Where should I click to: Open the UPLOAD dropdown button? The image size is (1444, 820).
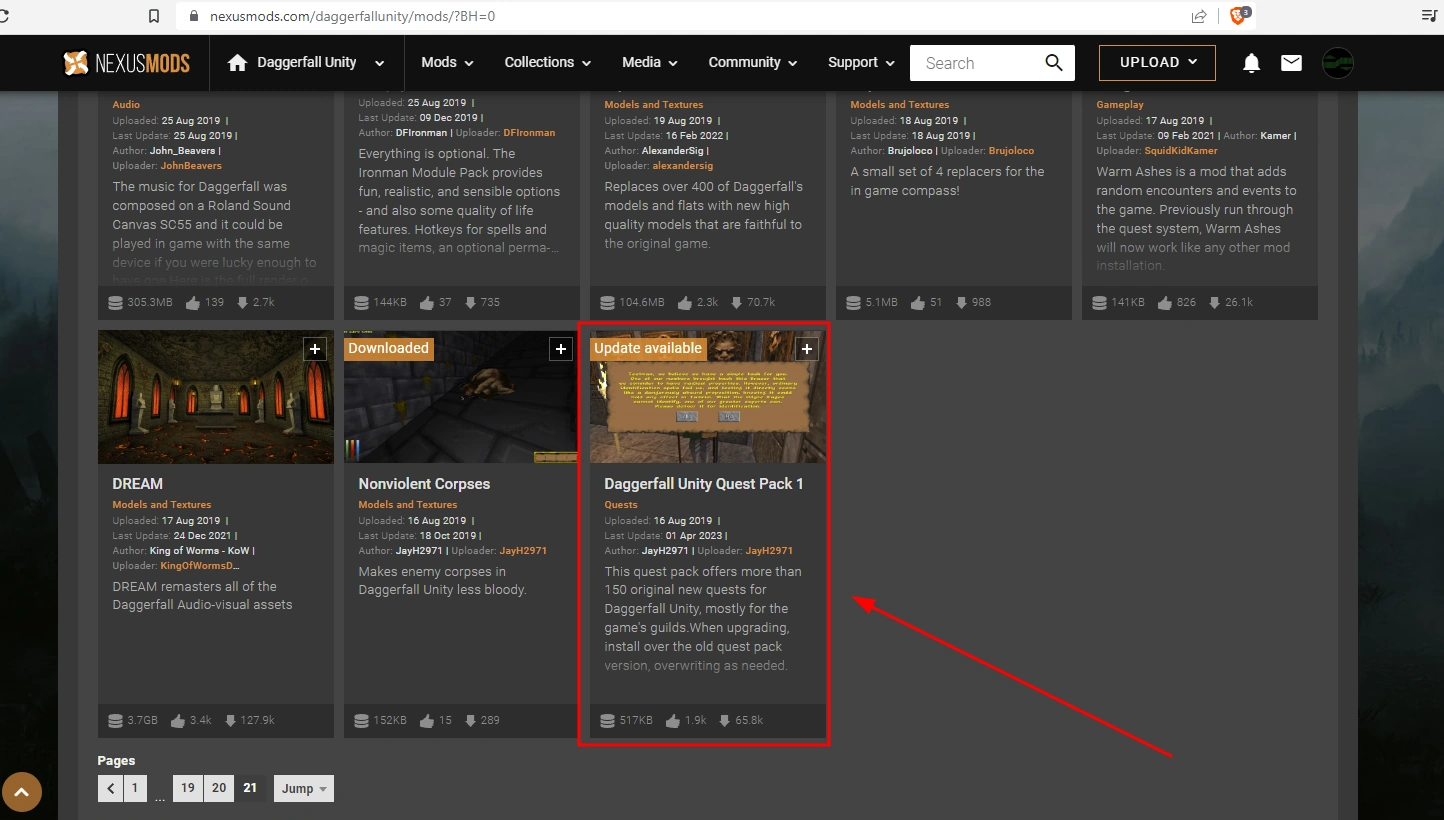point(1157,63)
